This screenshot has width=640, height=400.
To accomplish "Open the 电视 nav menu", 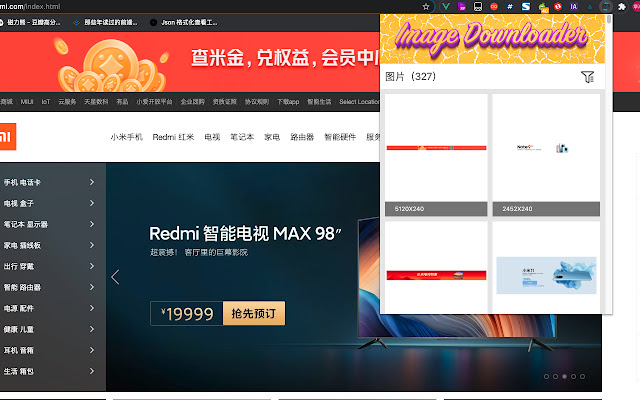I will click(212, 137).
